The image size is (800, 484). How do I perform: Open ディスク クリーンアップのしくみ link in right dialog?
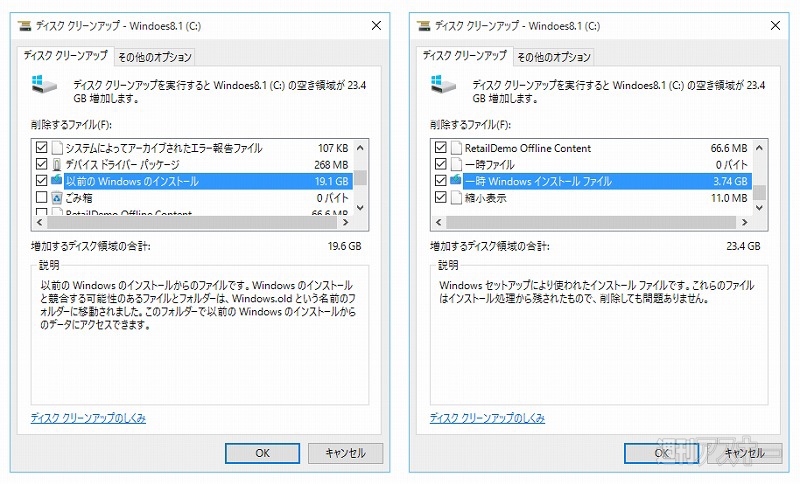[x=487, y=417]
